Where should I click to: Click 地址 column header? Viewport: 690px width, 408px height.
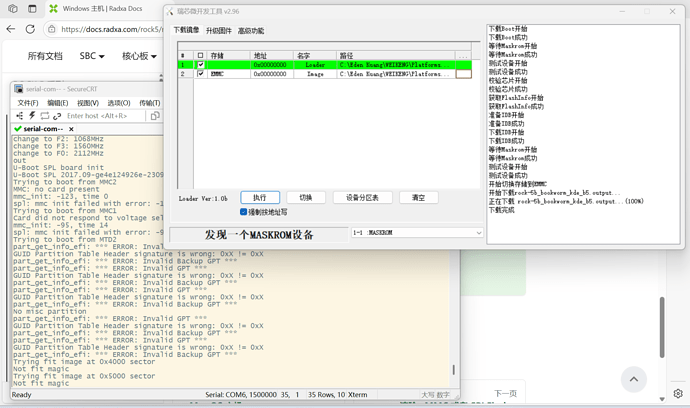pos(272,55)
